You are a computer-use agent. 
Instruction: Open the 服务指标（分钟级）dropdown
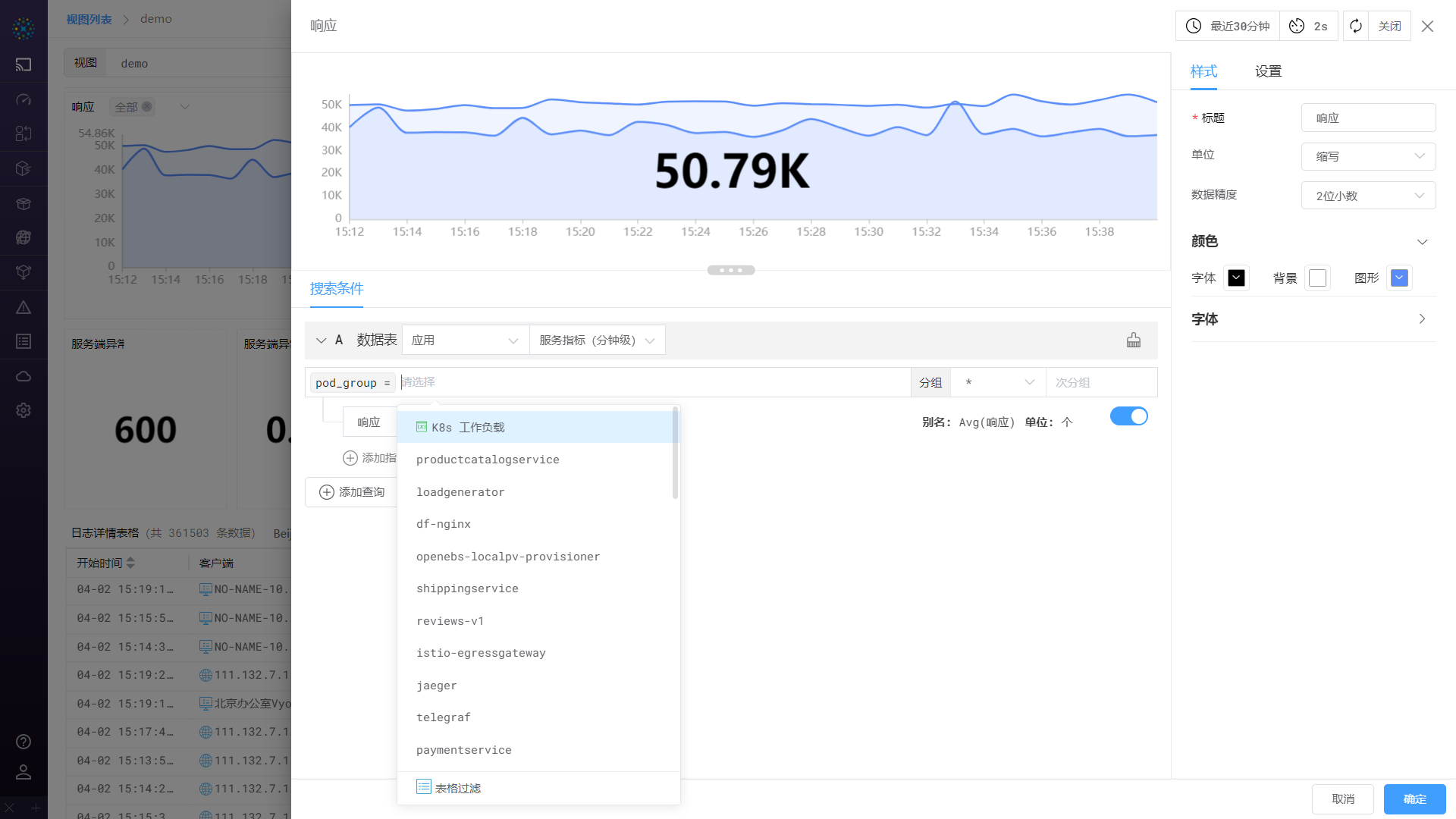coord(597,340)
